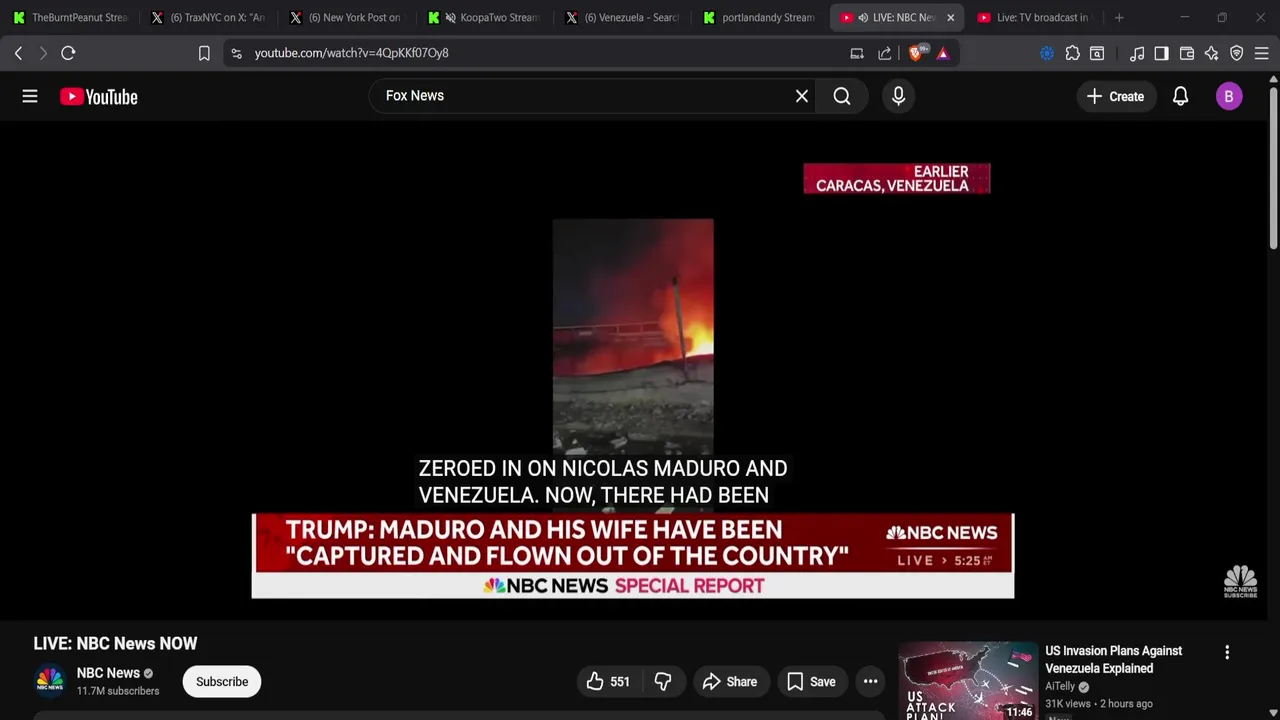Image resolution: width=1280 pixels, height=720 pixels.
Task: Switch to Venezuela Search tab
Action: click(x=622, y=17)
